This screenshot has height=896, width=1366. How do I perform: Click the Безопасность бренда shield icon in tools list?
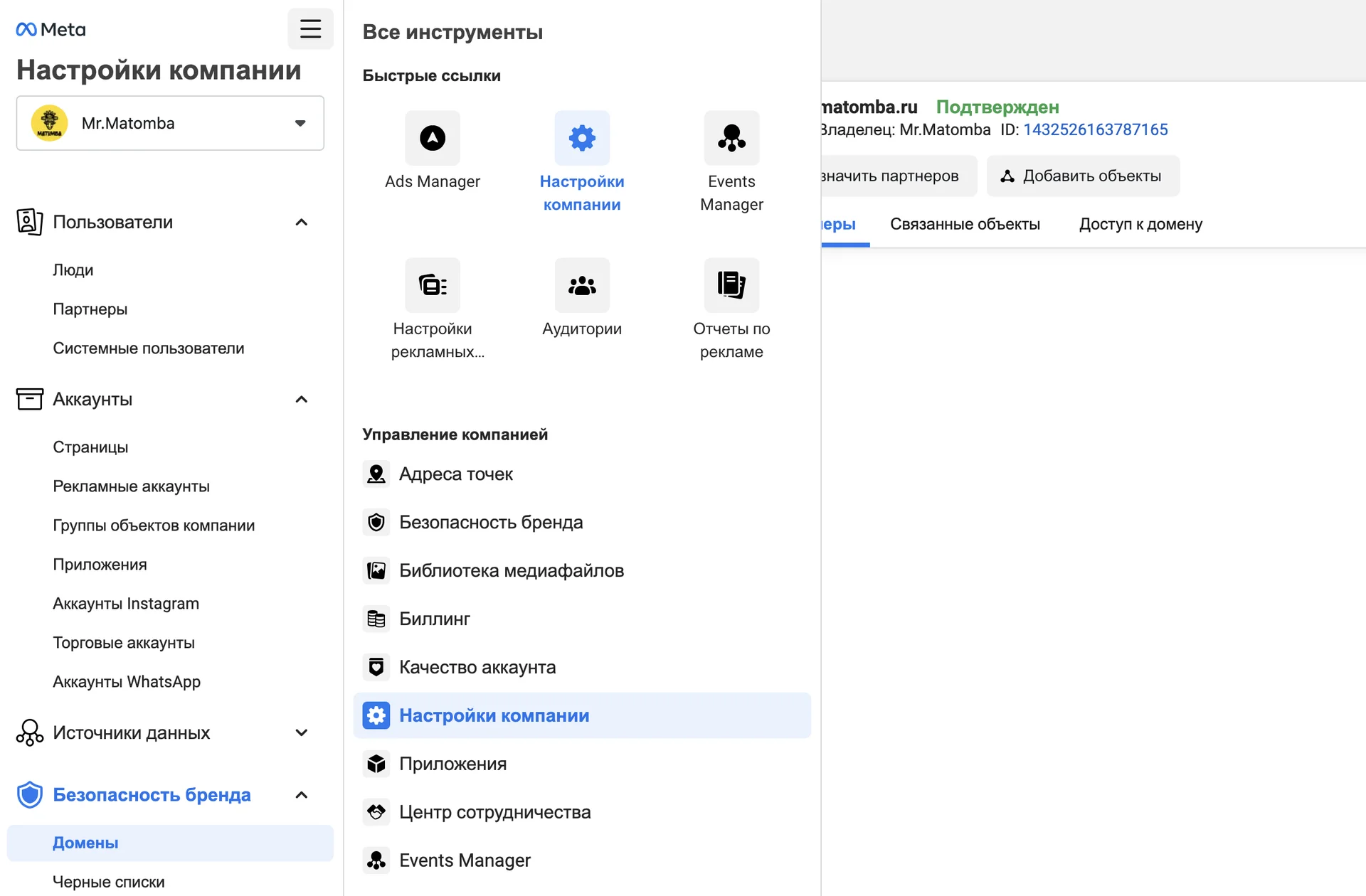[376, 522]
